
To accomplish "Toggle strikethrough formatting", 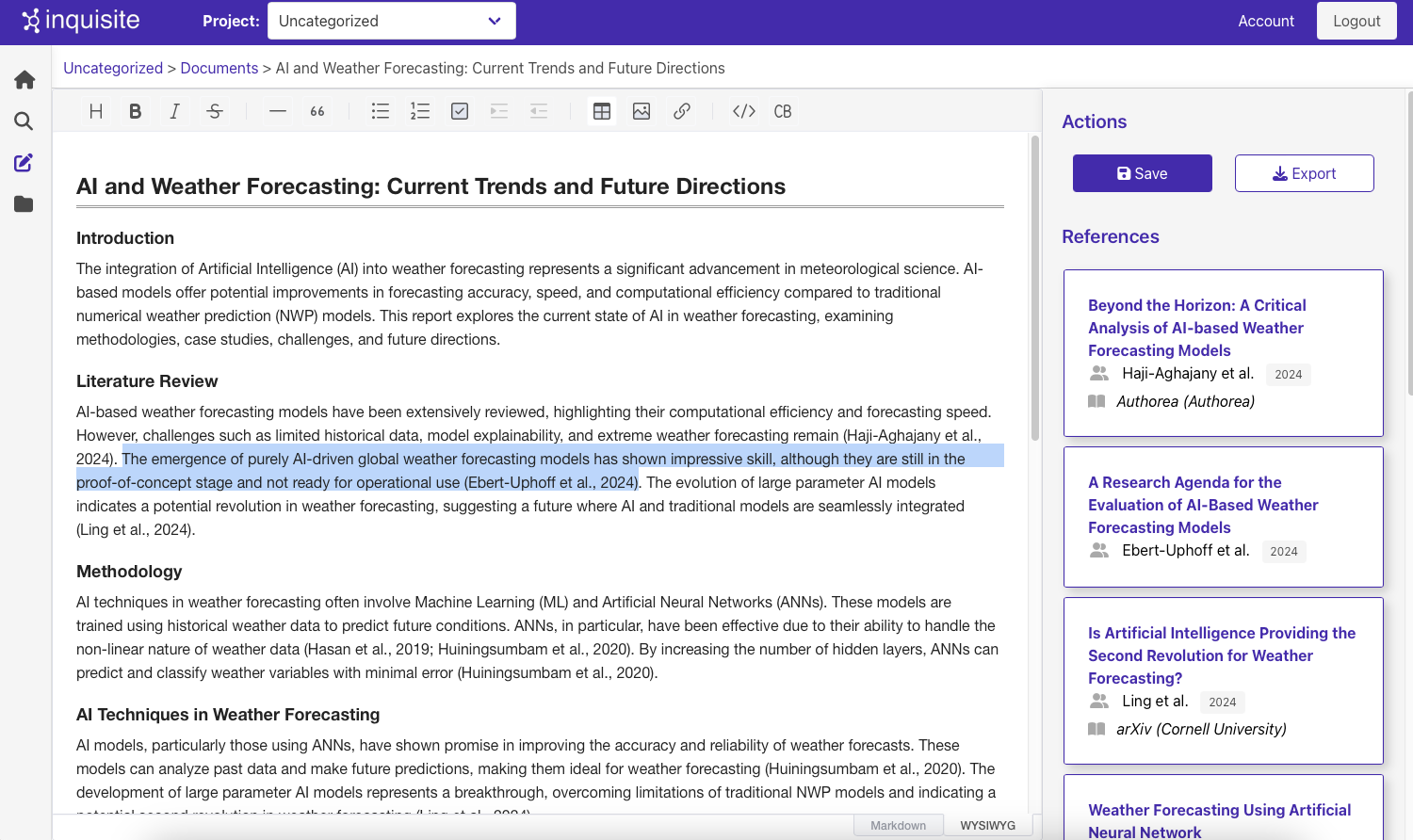I will click(x=215, y=111).
